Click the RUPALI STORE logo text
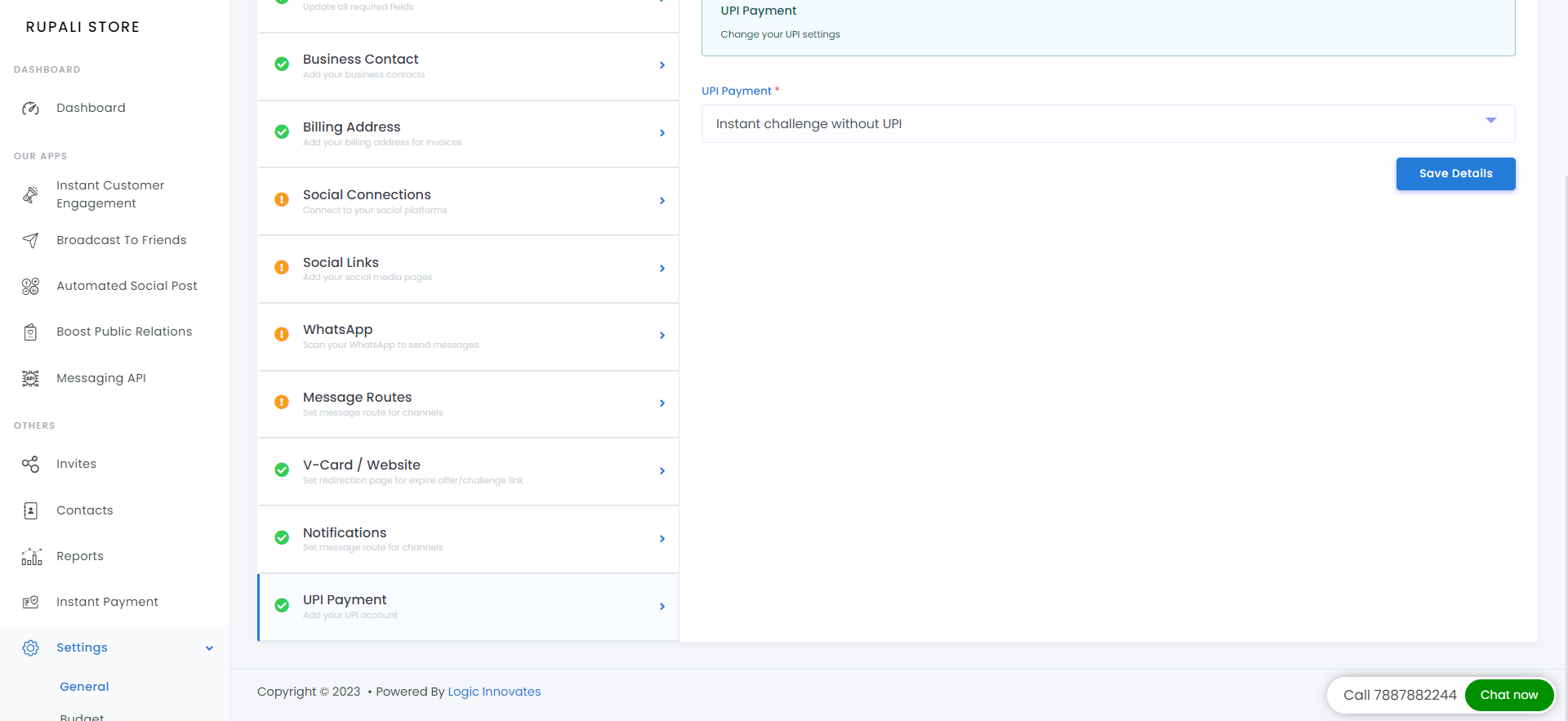 point(82,27)
